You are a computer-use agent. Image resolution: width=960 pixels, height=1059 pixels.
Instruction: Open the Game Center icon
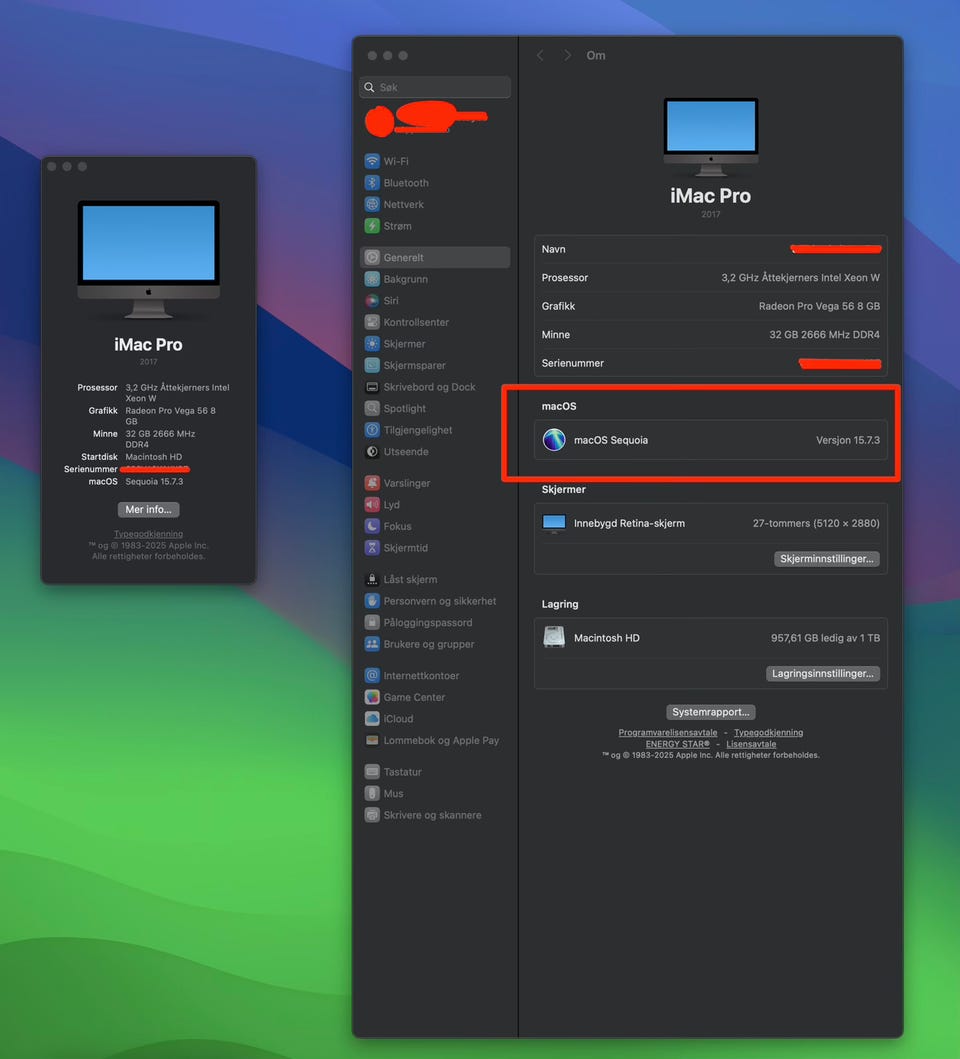pyautogui.click(x=372, y=697)
